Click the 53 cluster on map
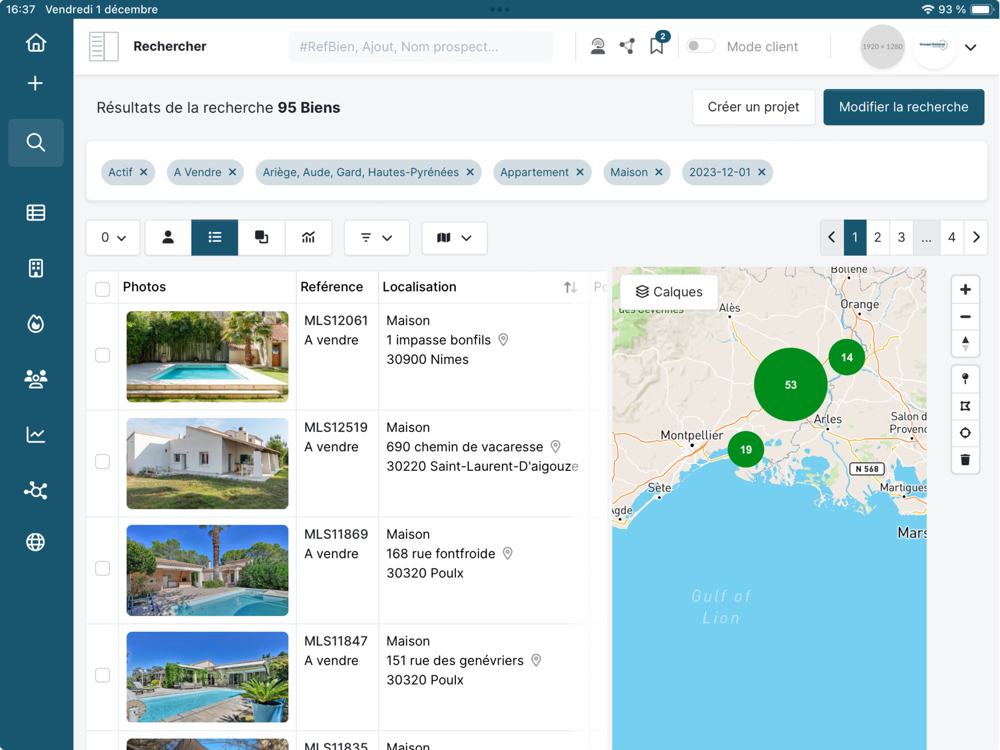Screen dimensions: 1000x750 (x=791, y=385)
